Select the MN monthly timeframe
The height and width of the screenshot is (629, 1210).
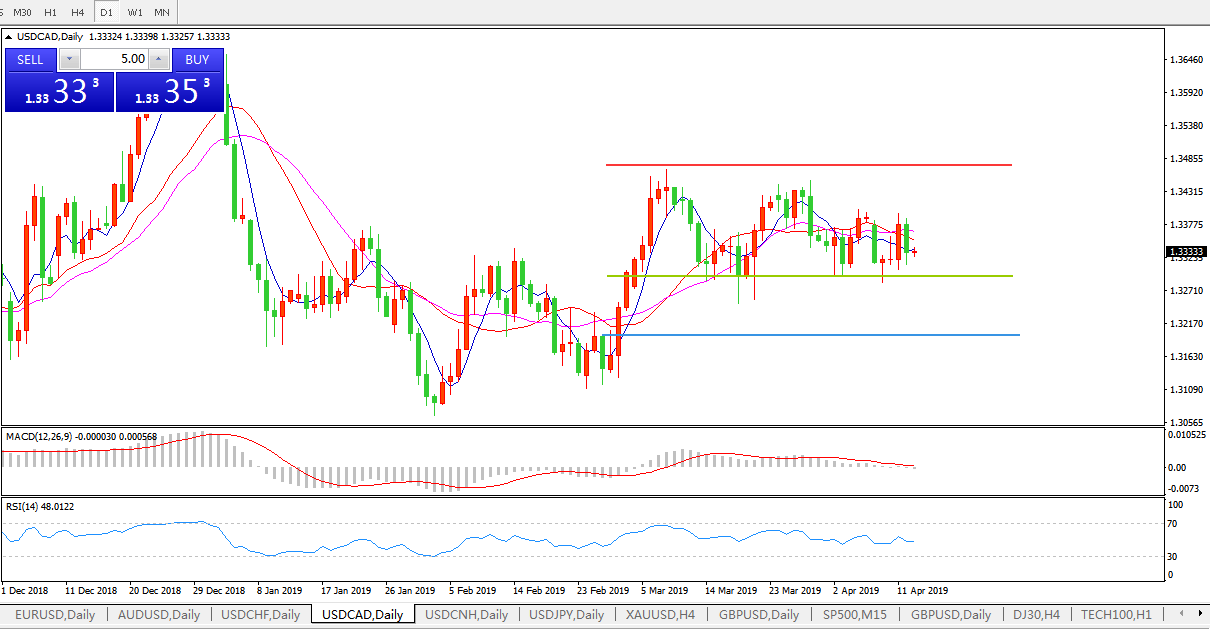[162, 12]
